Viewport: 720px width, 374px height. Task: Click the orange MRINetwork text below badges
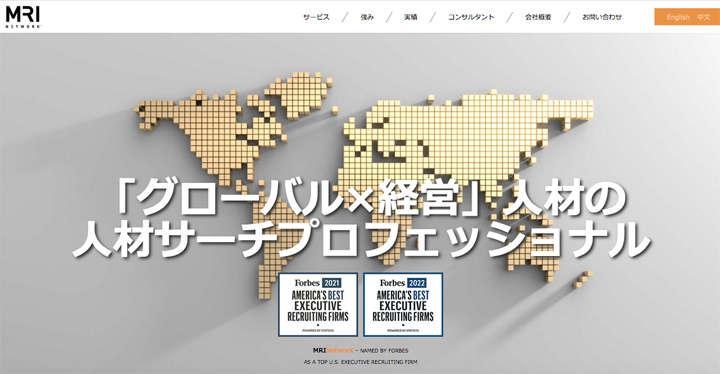coord(333,350)
